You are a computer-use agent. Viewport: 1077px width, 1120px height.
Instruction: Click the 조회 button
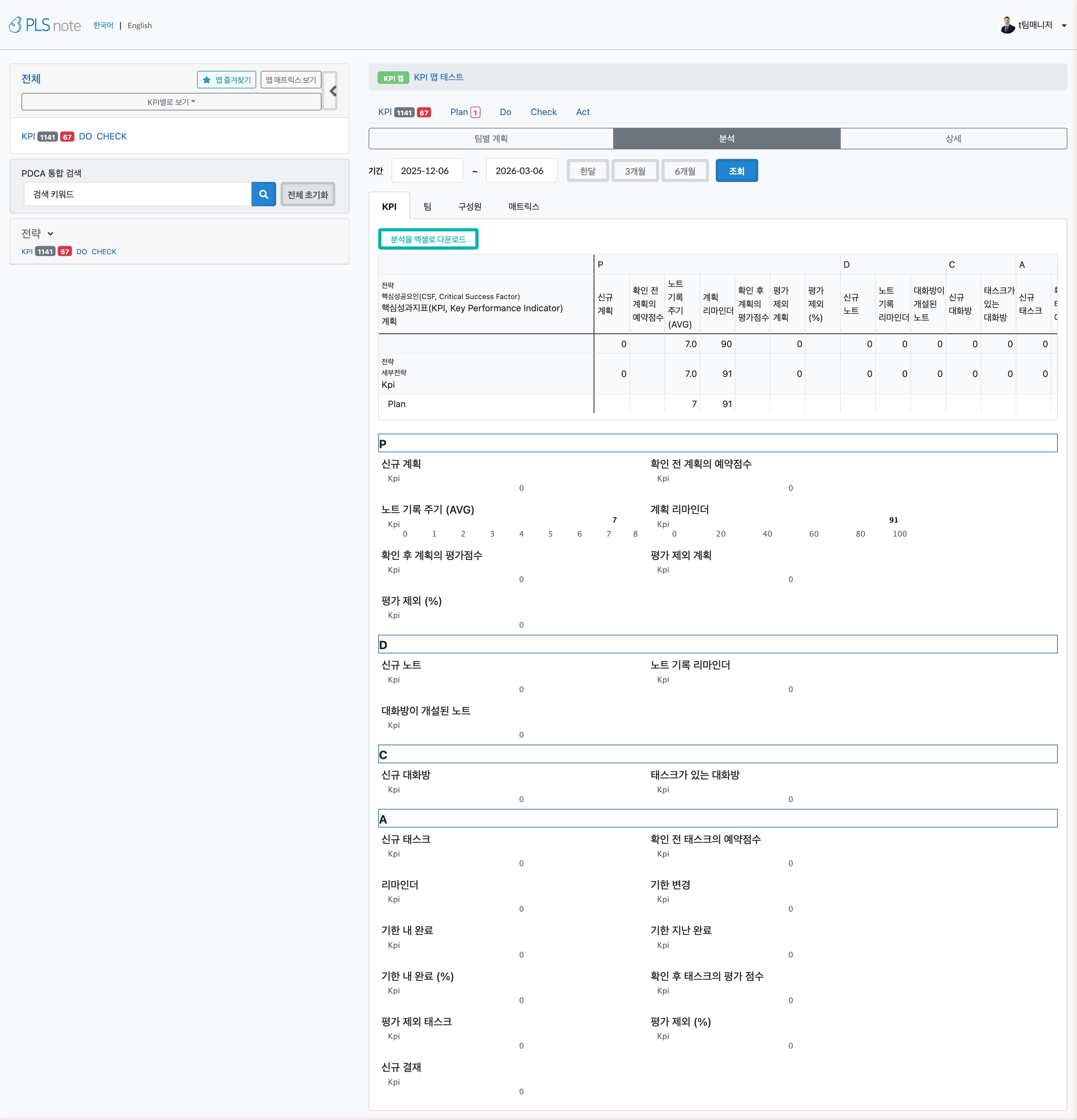(x=736, y=171)
